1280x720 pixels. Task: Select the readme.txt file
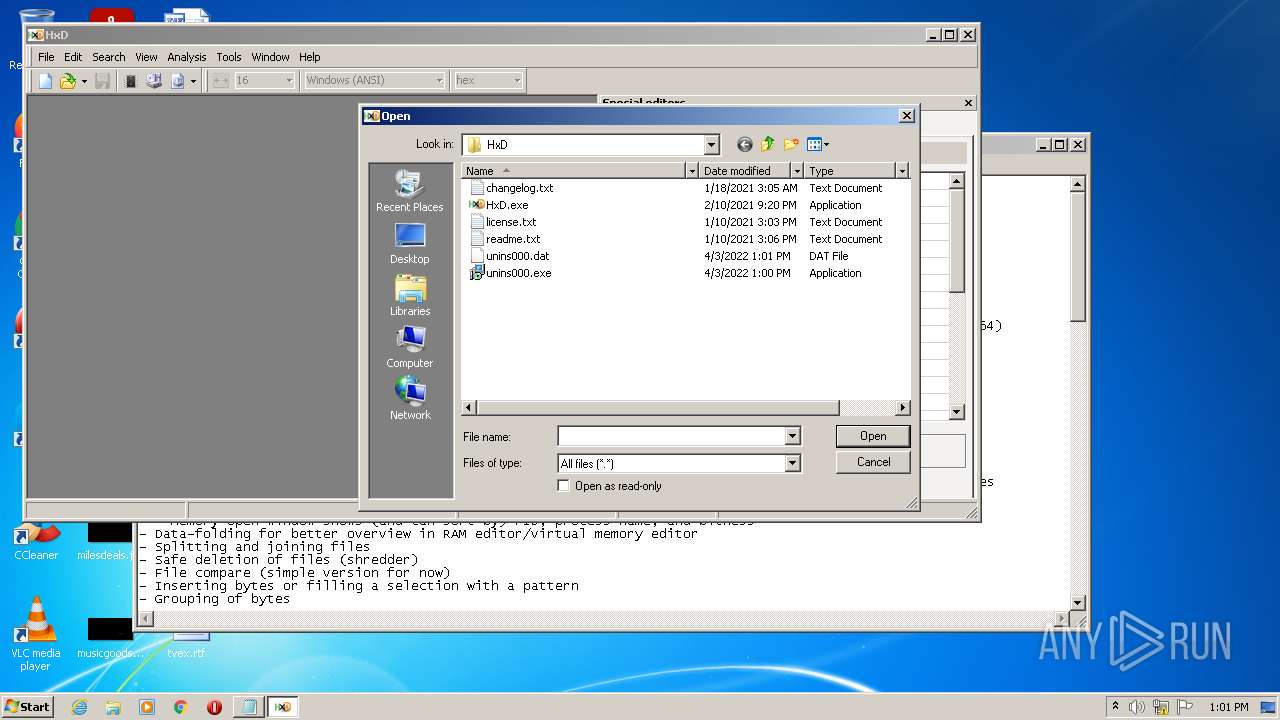pyautogui.click(x=513, y=239)
